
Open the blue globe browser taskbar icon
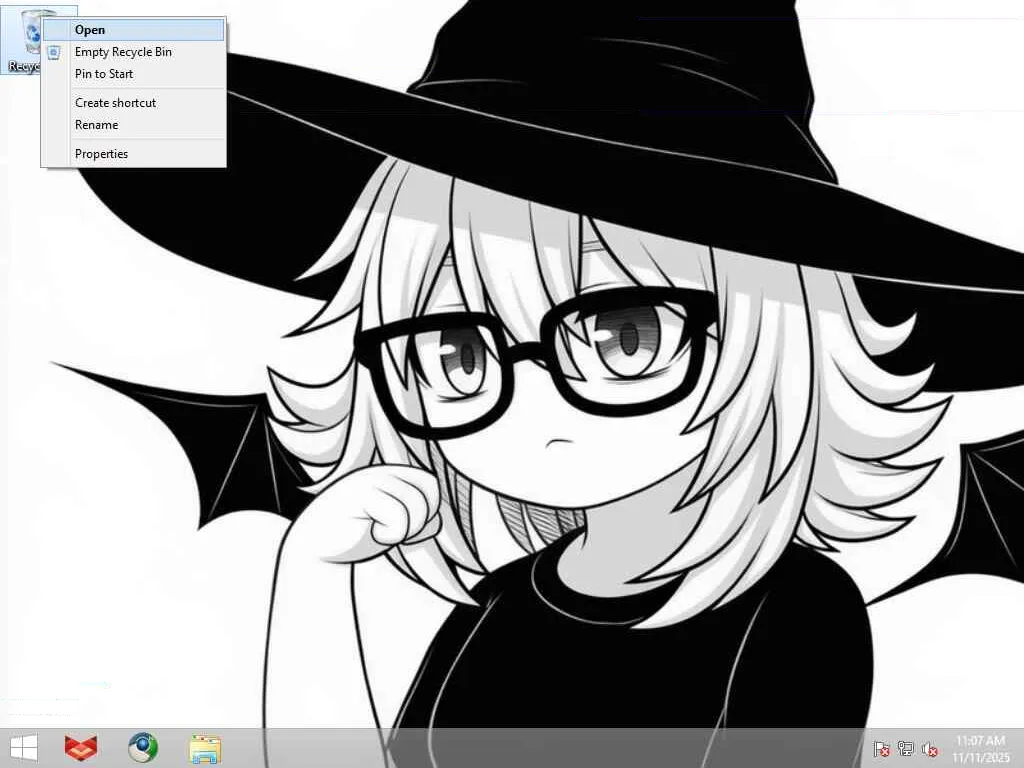tap(142, 748)
